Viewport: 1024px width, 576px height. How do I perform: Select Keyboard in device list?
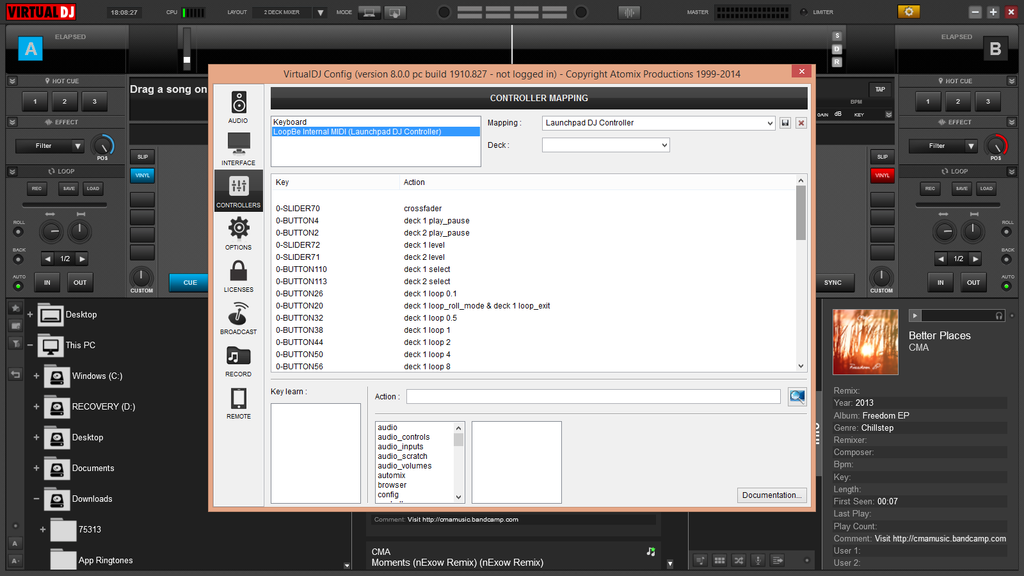tap(290, 122)
